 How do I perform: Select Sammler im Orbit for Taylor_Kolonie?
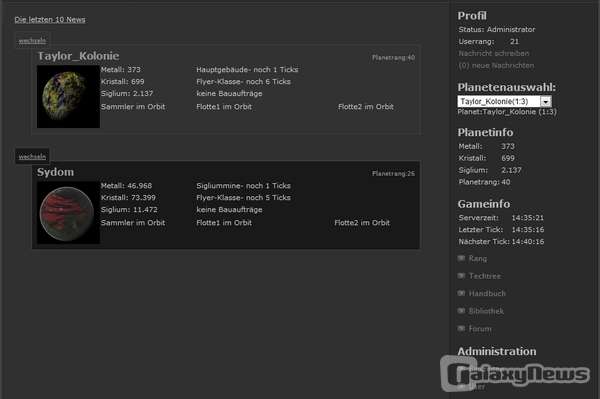coord(133,107)
